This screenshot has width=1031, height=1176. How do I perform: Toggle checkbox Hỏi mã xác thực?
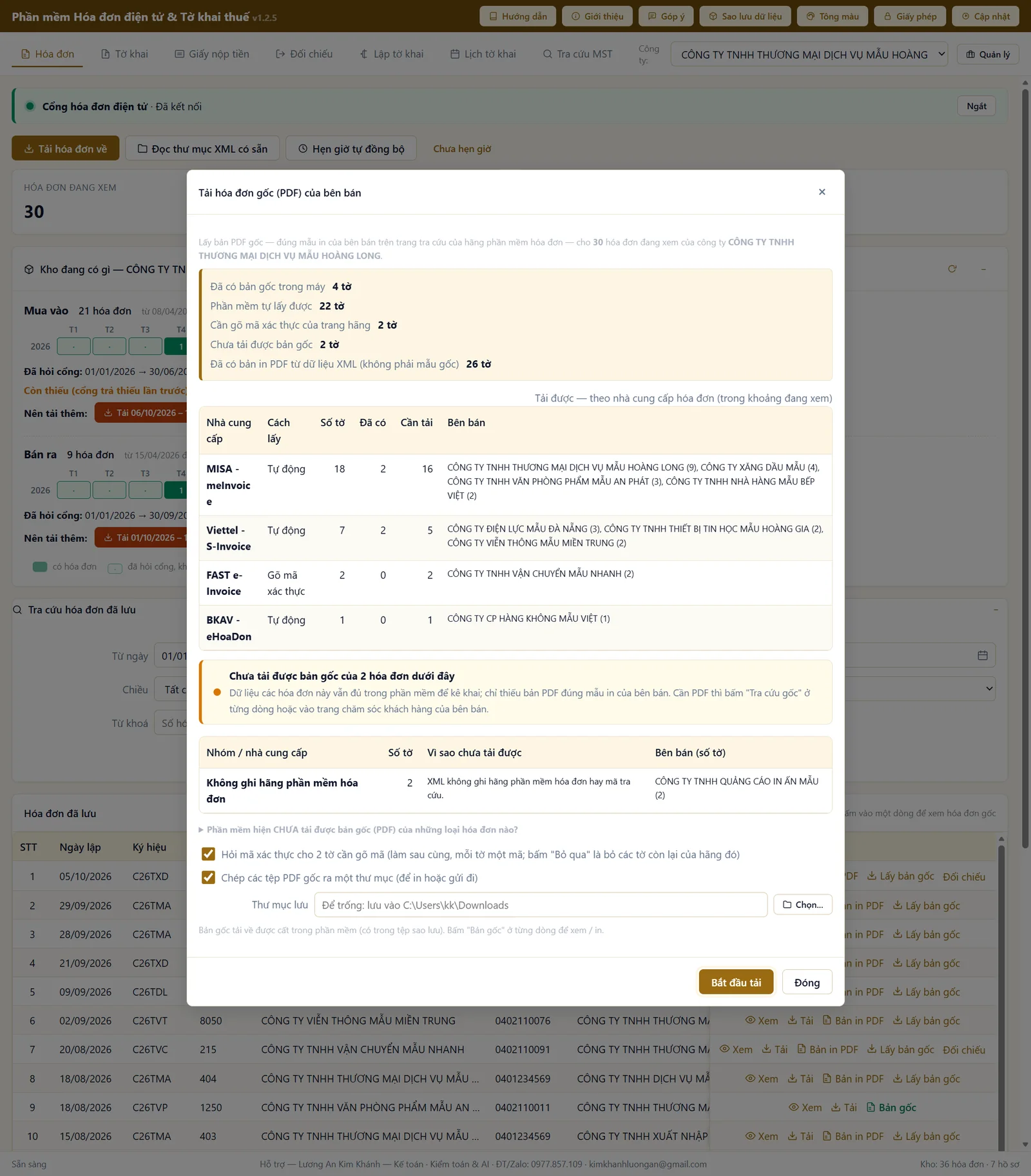click(x=208, y=854)
